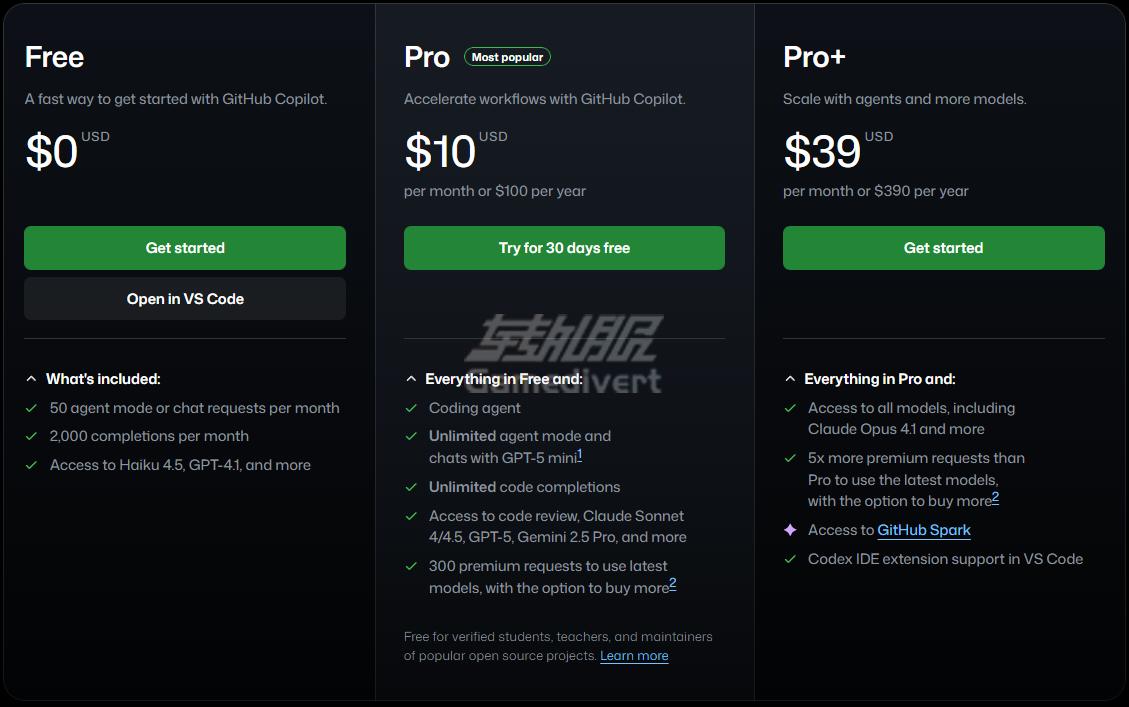Click the checkmark beside Codex IDE extension support
Image resolution: width=1129 pixels, height=707 pixels.
[790, 559]
